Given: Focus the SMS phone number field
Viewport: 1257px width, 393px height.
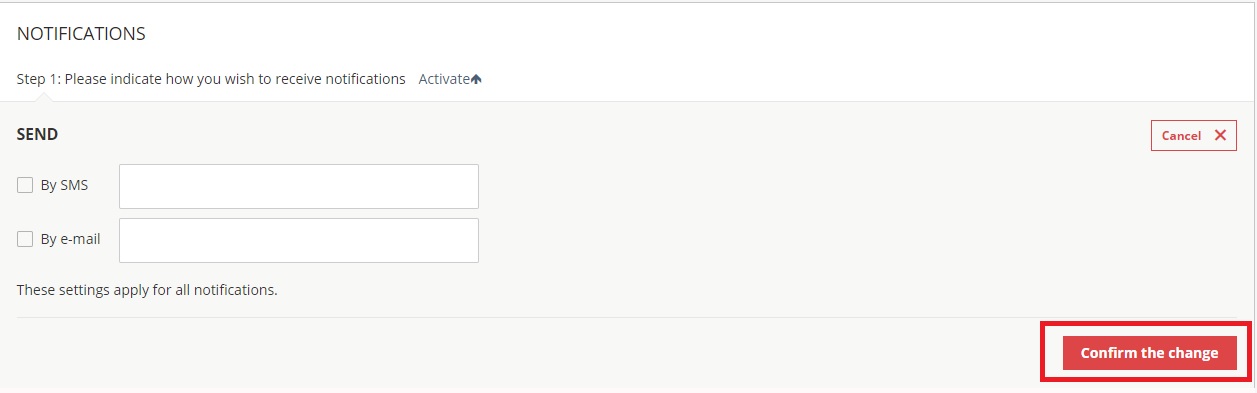Looking at the screenshot, I should click(x=298, y=186).
